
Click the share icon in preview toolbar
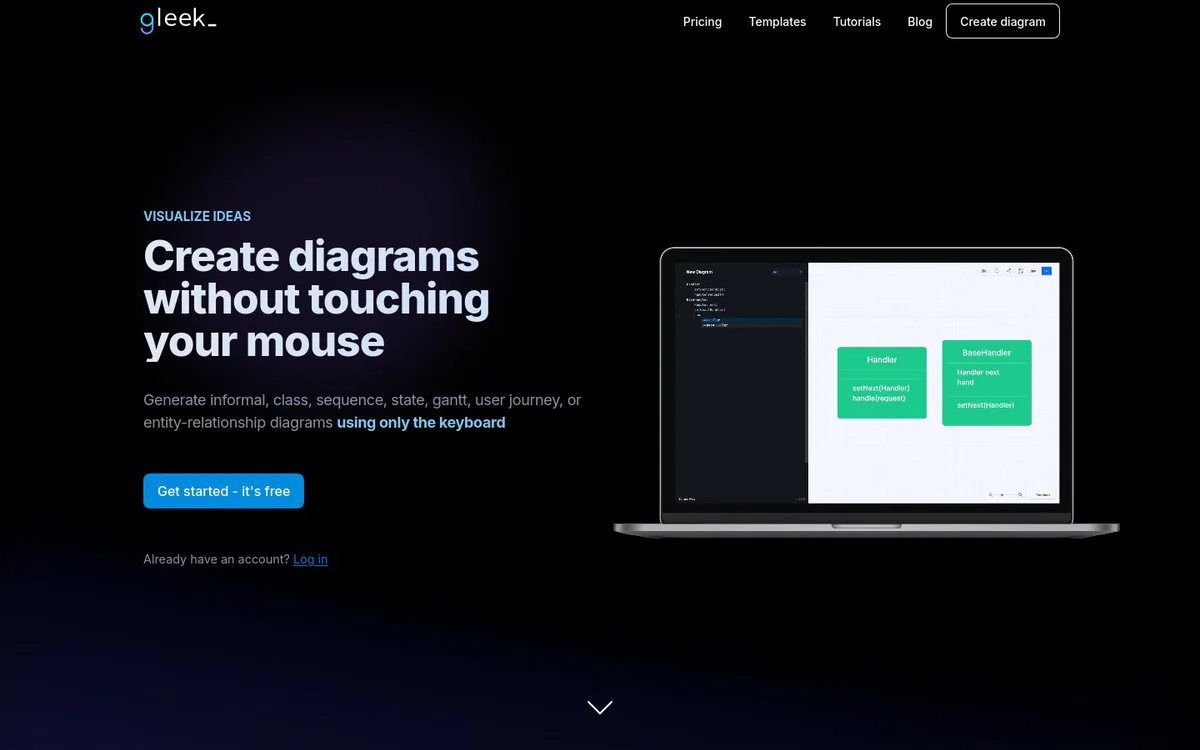pyautogui.click(x=1009, y=271)
